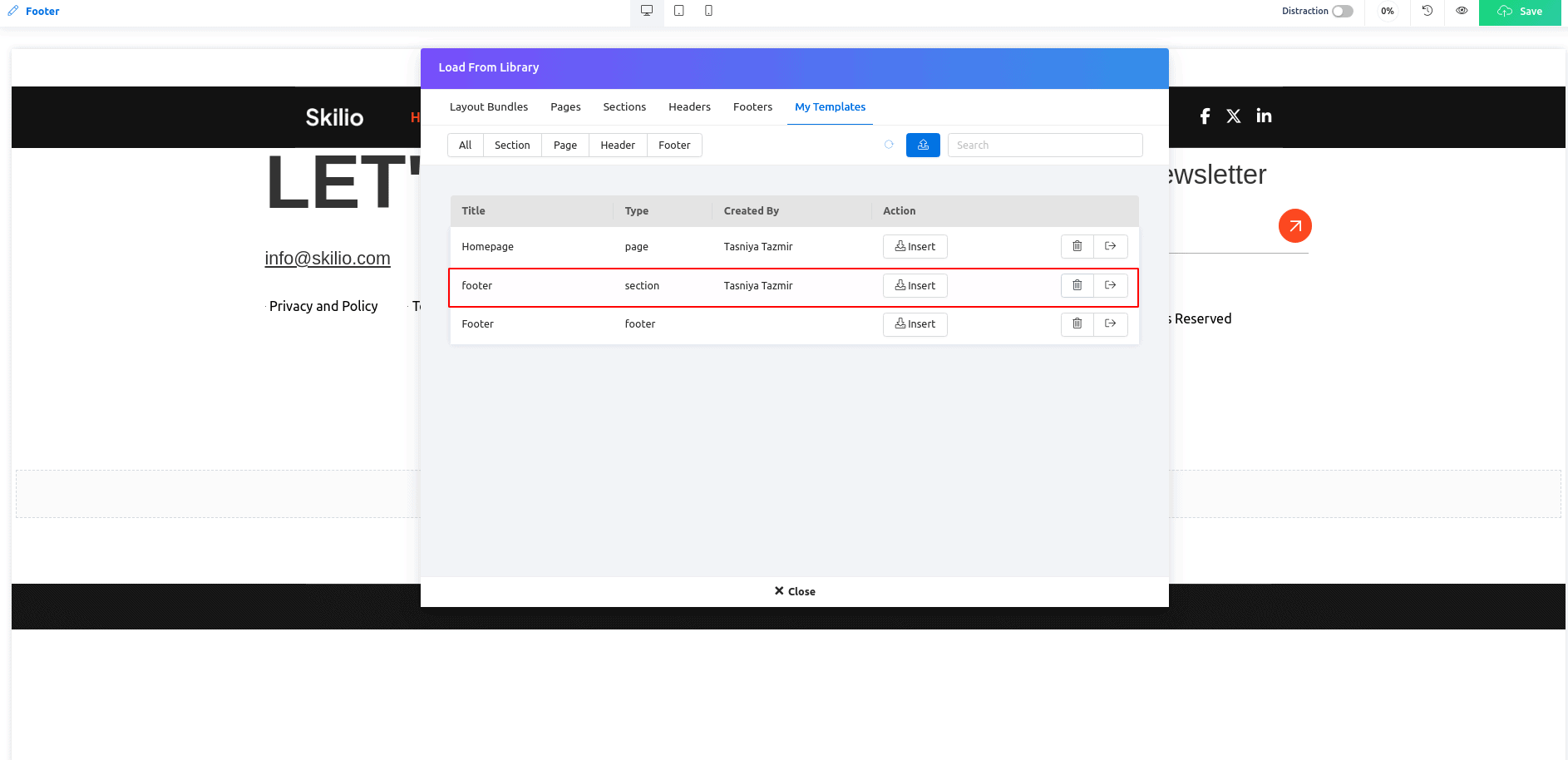Filter templates by Header type
This screenshot has height=760, width=1568.
coord(617,145)
